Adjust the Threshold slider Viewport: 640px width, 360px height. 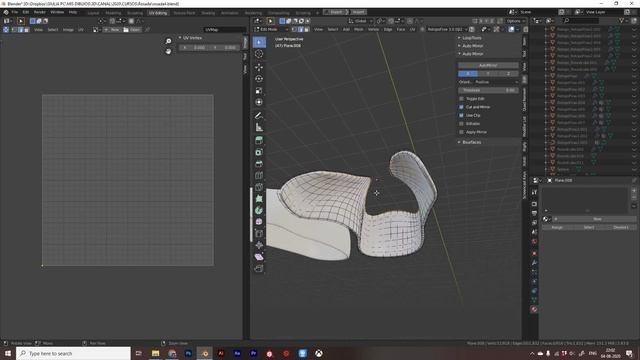(488, 90)
